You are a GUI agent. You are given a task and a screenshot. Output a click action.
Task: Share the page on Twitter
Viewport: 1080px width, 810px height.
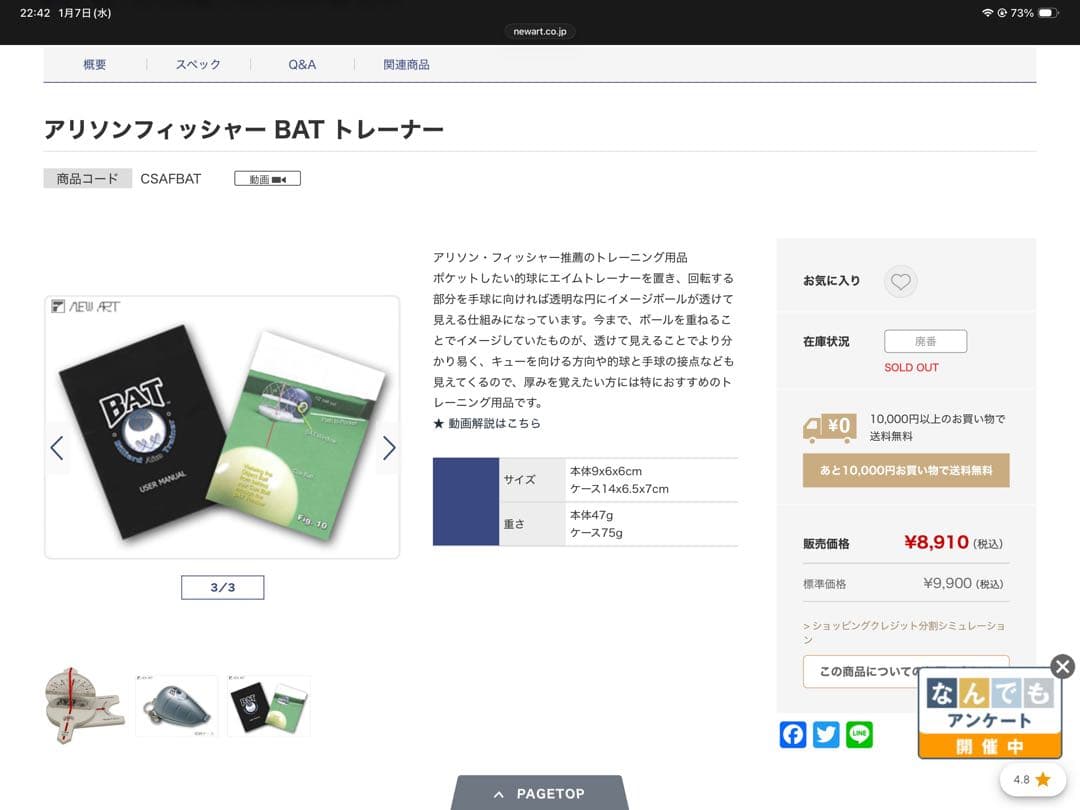point(826,734)
